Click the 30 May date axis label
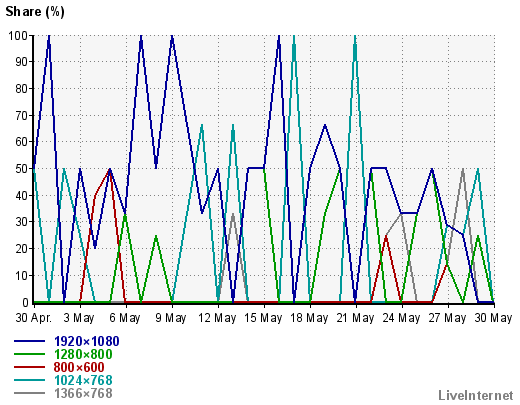Screen dimensions: 520x405 [x=493, y=318]
